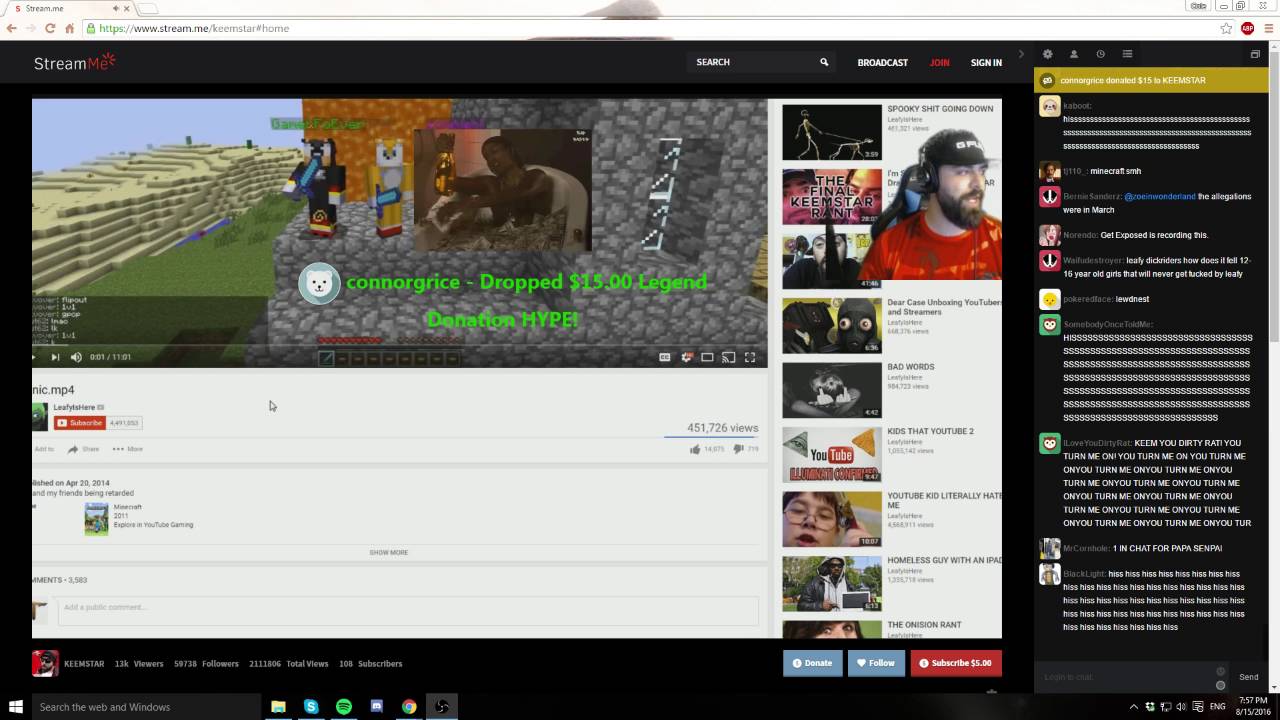Viewport: 1280px width, 720px height.
Task: Dislike the video with thumbs down
Action: click(738, 449)
